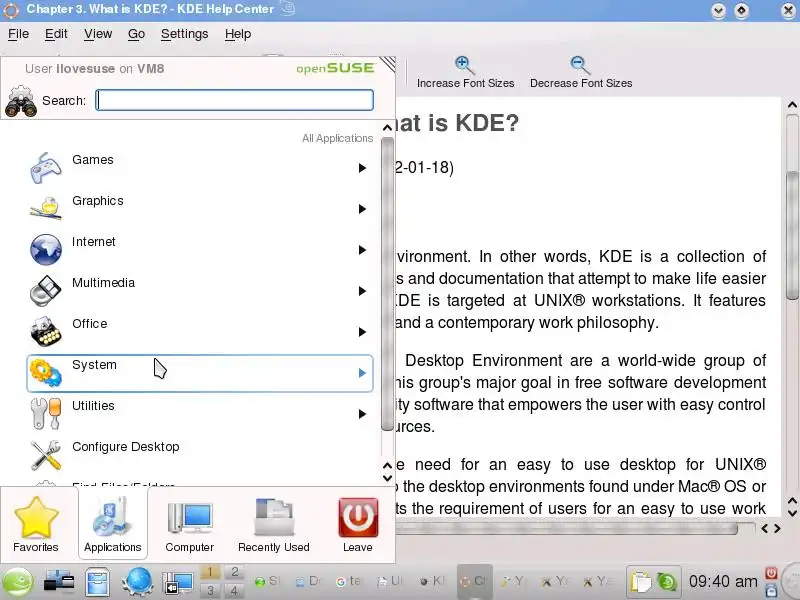Click the openSUSE logo in launcher

pos(336,68)
